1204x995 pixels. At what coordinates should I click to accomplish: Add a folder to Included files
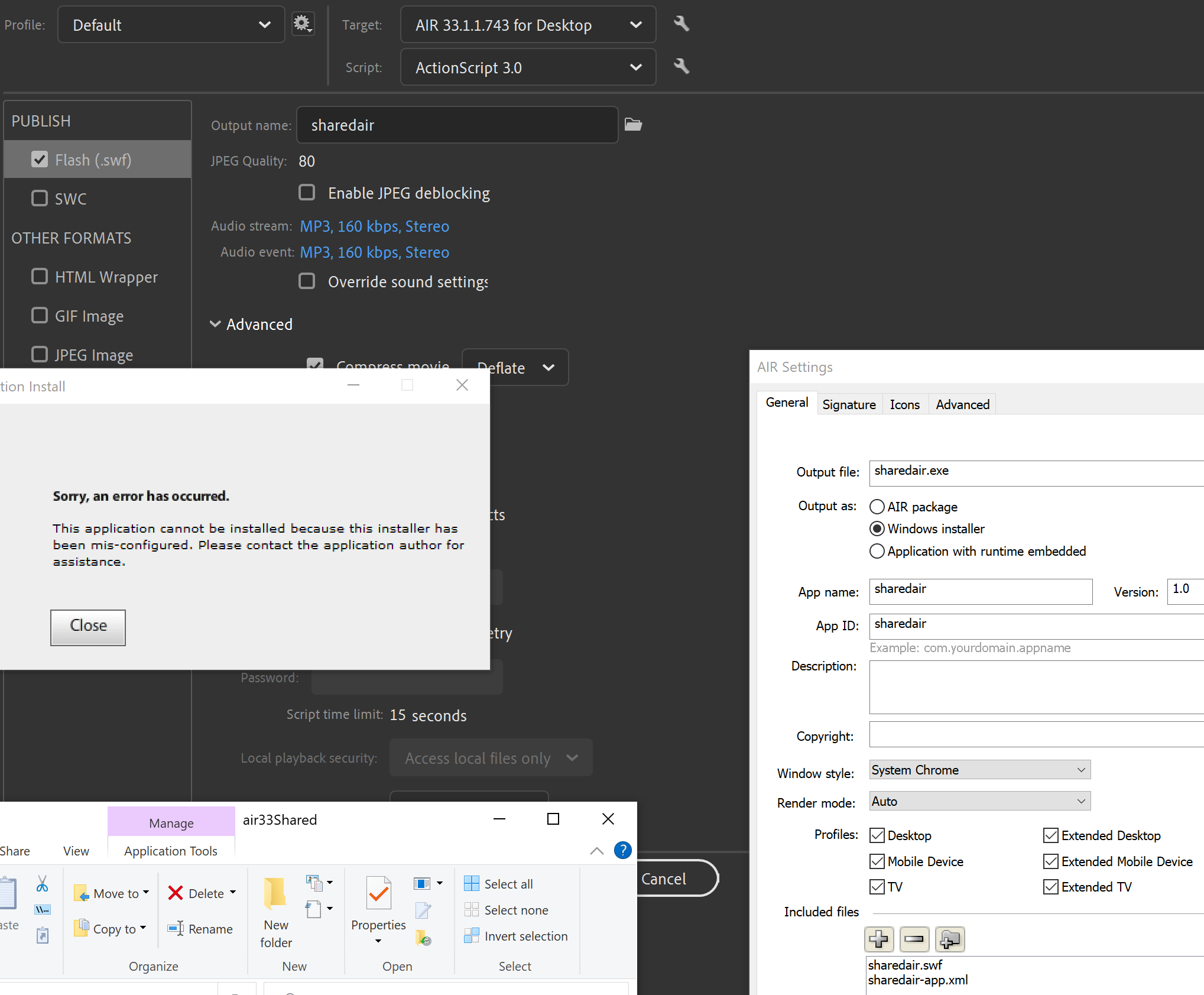coord(950,939)
